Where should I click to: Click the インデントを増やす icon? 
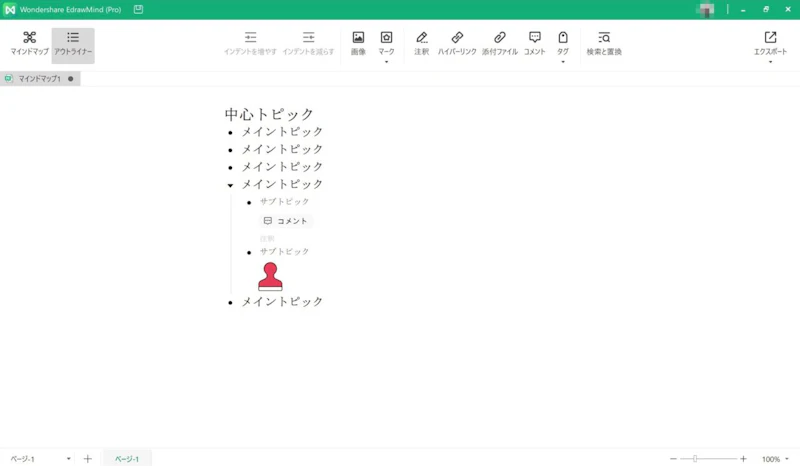(250, 37)
